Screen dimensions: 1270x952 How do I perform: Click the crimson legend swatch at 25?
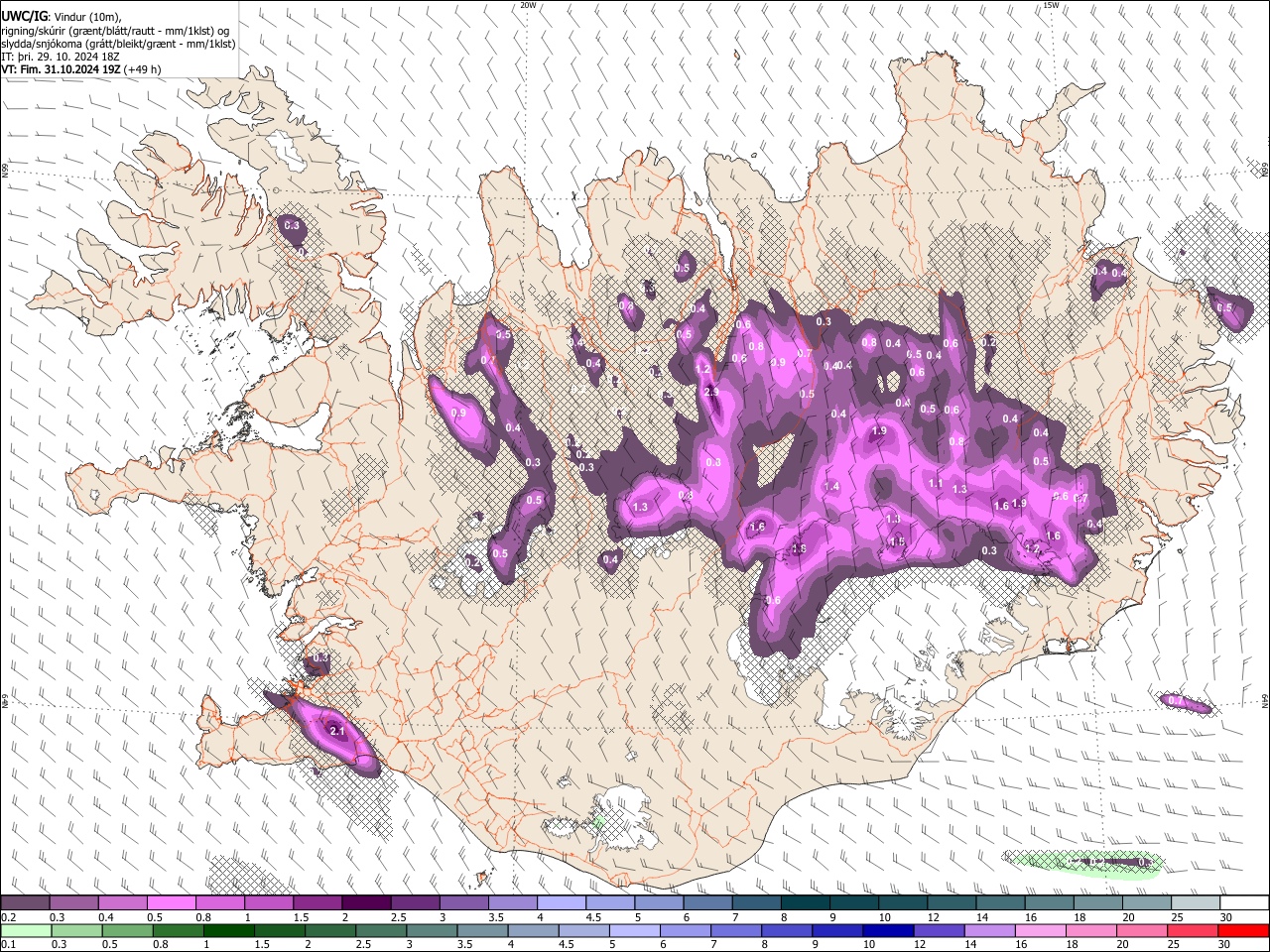click(x=1193, y=930)
